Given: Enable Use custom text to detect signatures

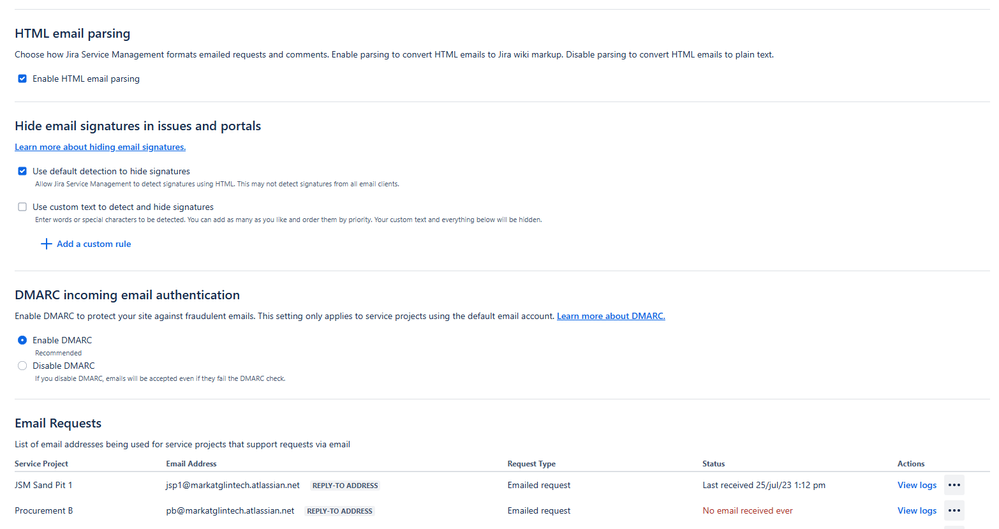Looking at the screenshot, I should point(22,207).
